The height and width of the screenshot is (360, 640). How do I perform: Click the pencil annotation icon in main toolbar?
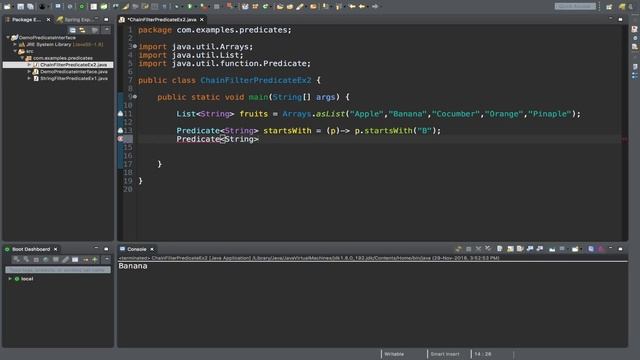click(300, 6)
